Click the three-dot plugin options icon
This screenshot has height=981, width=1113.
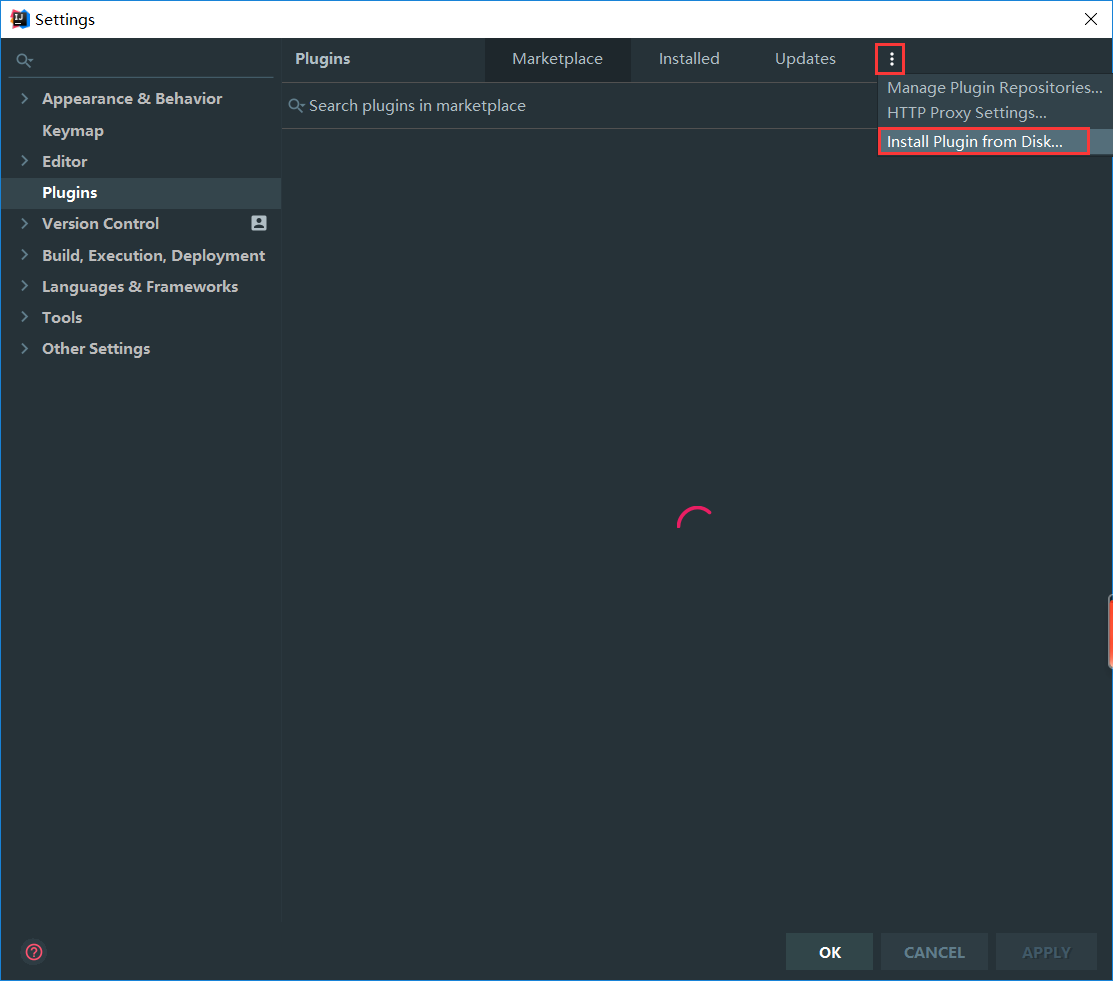(891, 60)
